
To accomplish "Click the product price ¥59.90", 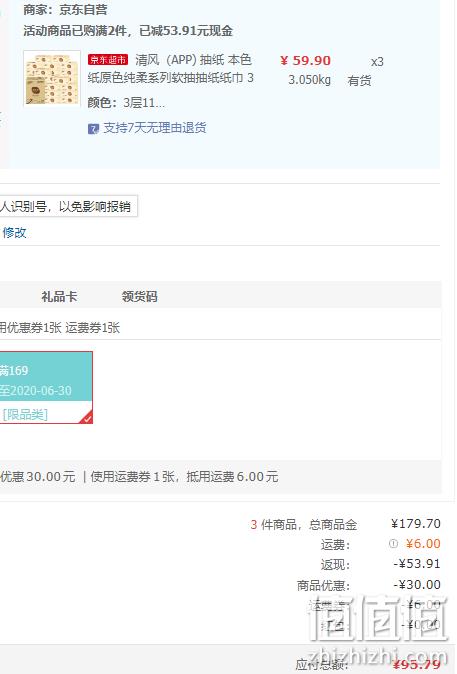I will coord(305,61).
